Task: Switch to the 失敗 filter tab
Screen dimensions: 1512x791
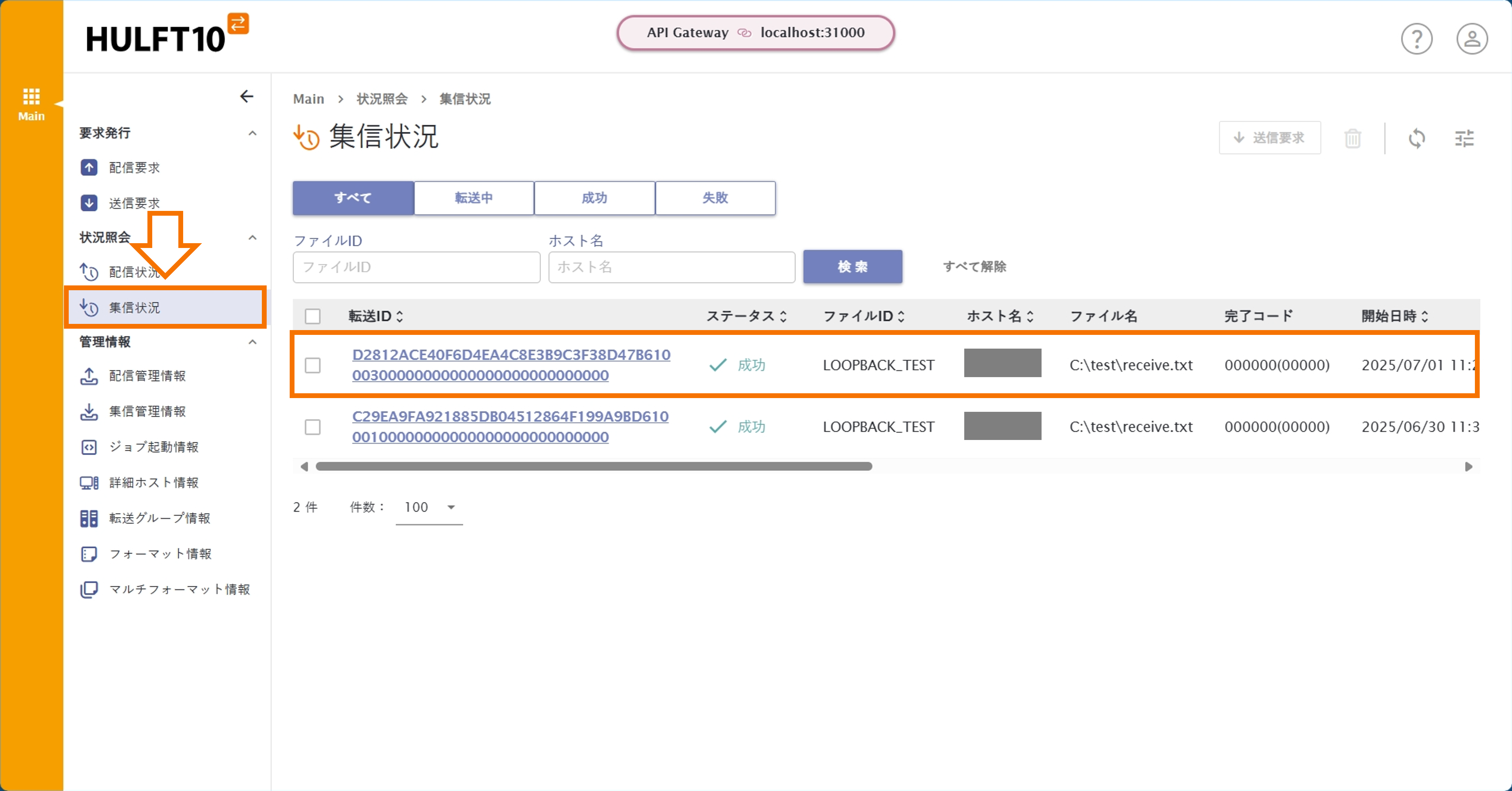Action: [x=715, y=198]
